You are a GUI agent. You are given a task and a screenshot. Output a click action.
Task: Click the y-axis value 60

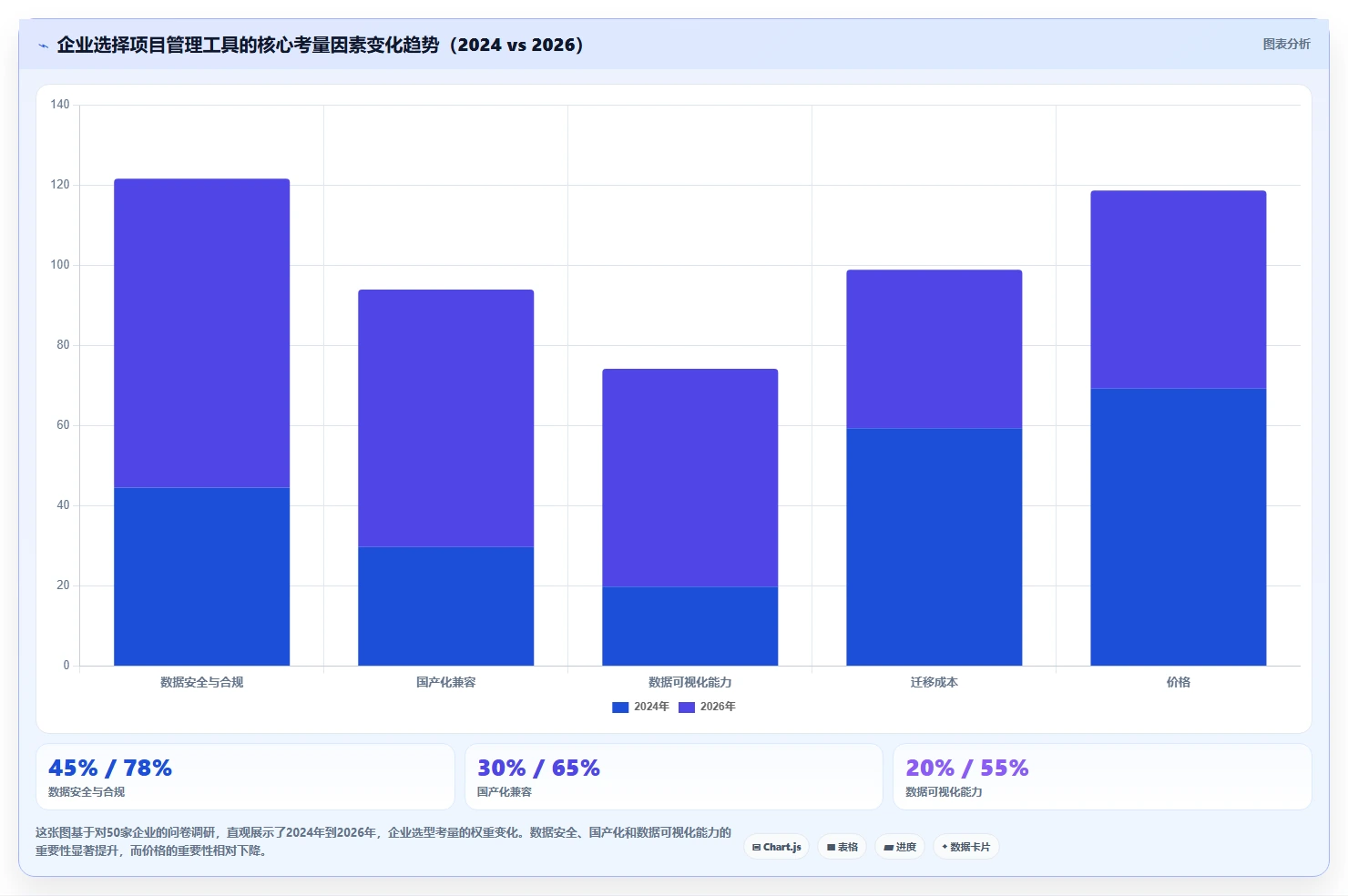point(63,425)
